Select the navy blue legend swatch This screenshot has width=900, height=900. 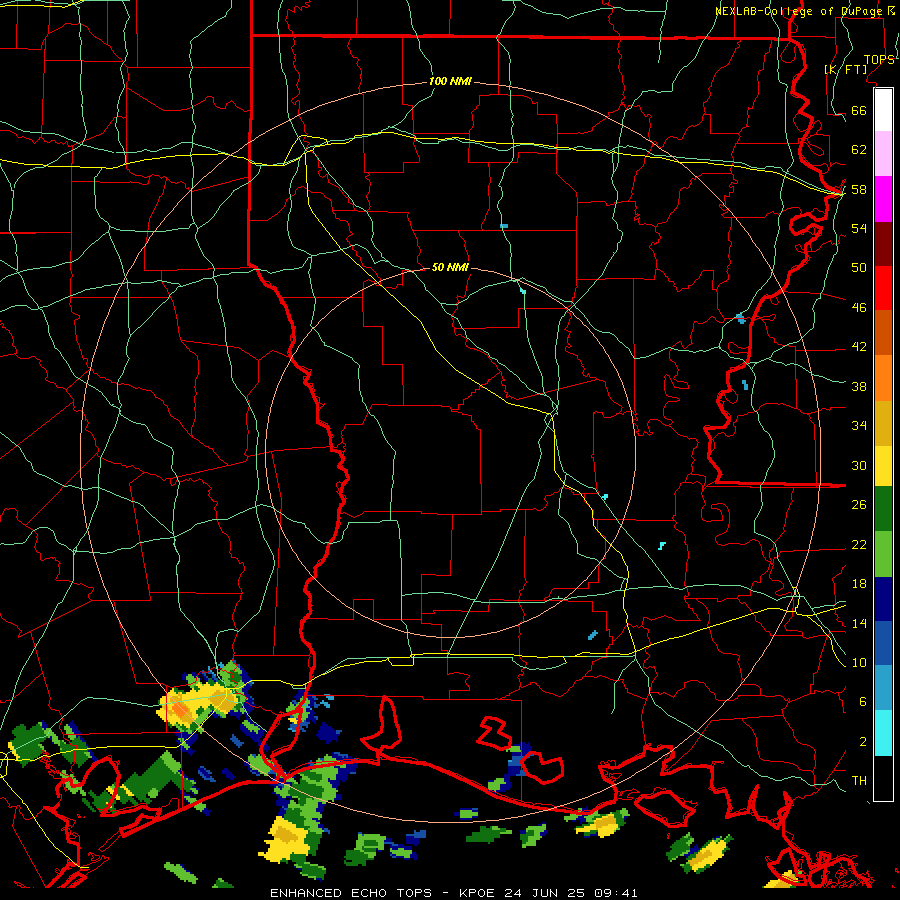pos(883,599)
